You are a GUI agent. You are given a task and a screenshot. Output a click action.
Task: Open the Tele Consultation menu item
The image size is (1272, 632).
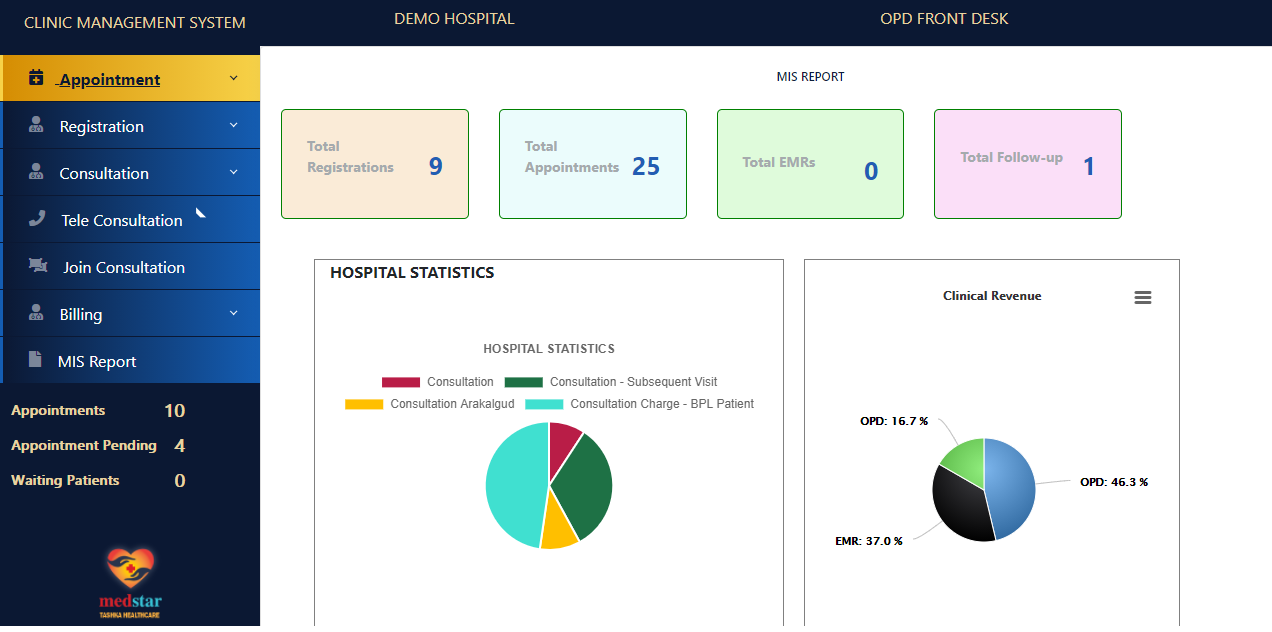pyautogui.click(x=131, y=220)
